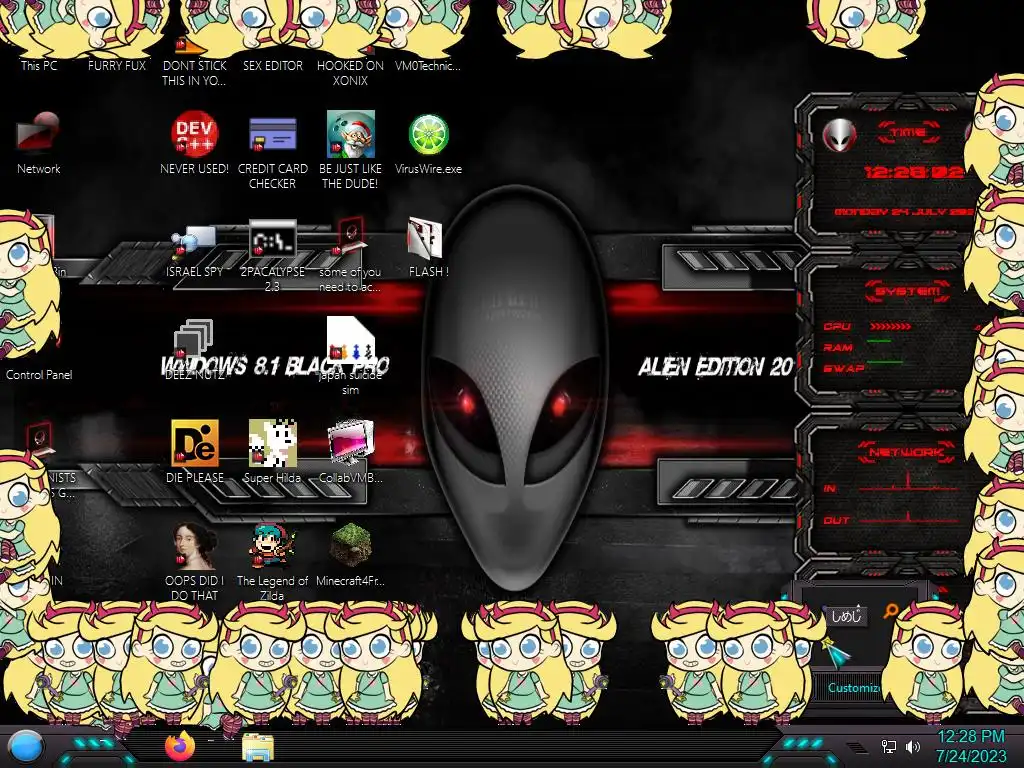The height and width of the screenshot is (768, 1024).
Task: Open Firefox from the taskbar
Action: pyautogui.click(x=180, y=746)
